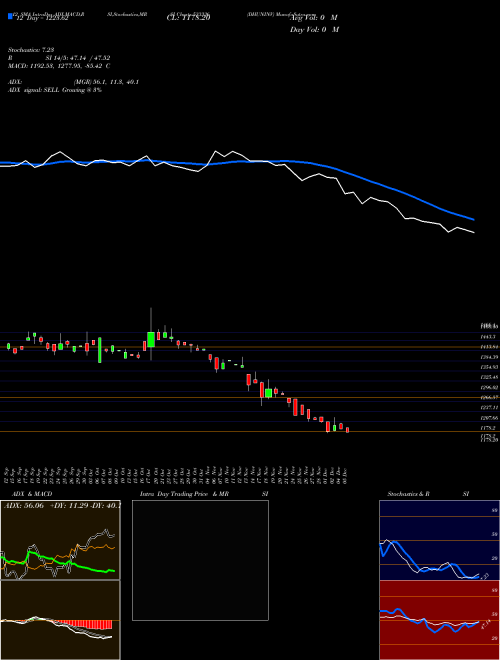Click the 1207.66 price axis label

point(489,418)
